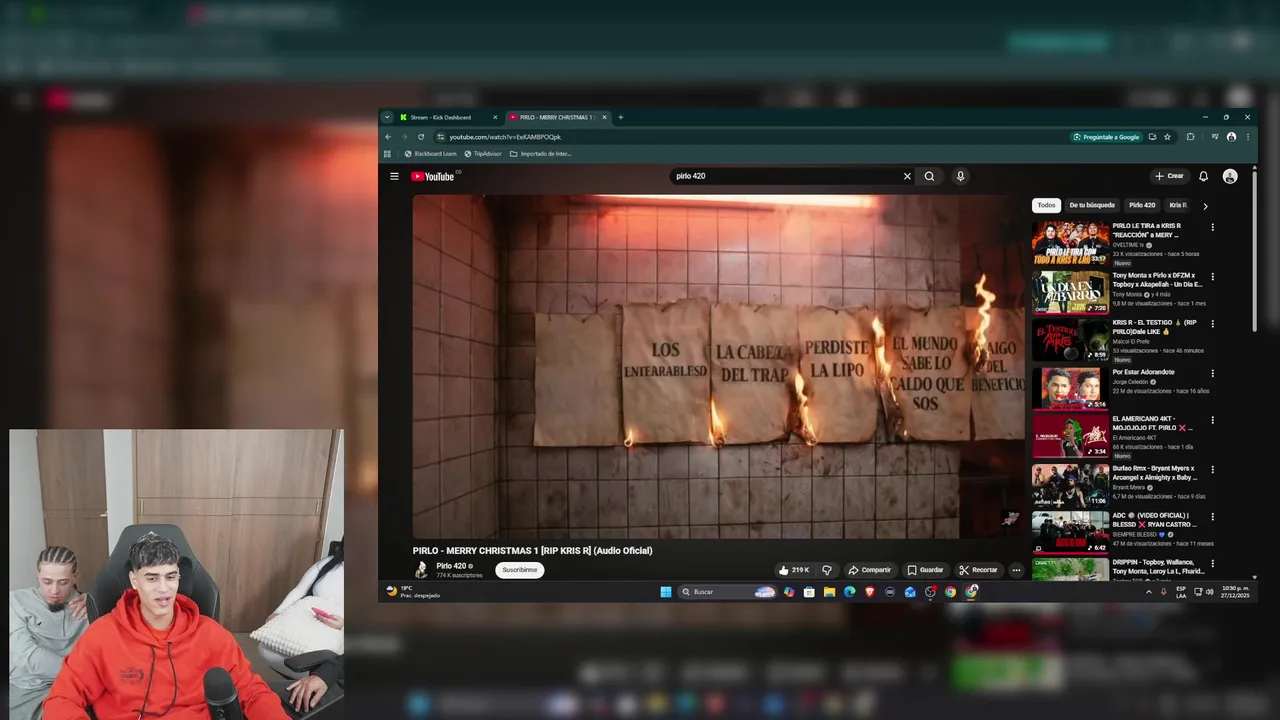Open Brave browser from taskbar
The width and height of the screenshot is (1280, 720).
(x=869, y=592)
